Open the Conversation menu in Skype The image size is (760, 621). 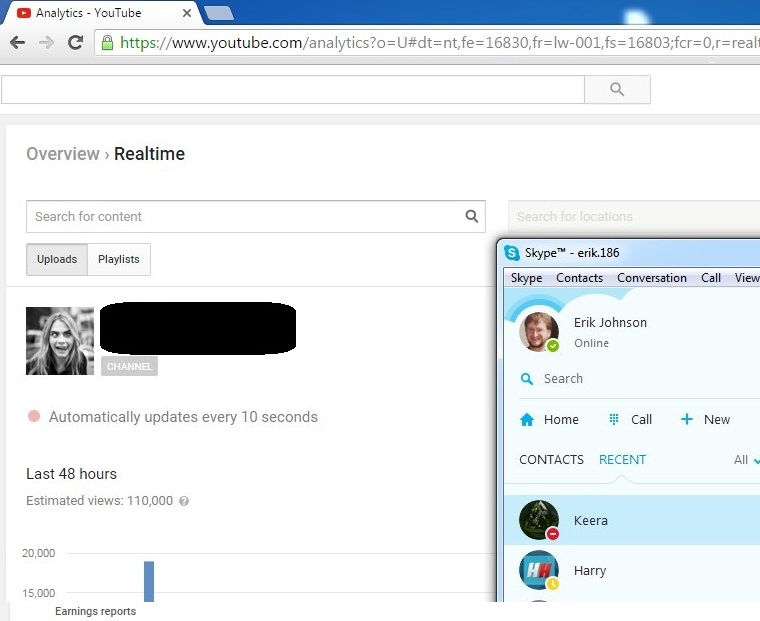(x=651, y=278)
